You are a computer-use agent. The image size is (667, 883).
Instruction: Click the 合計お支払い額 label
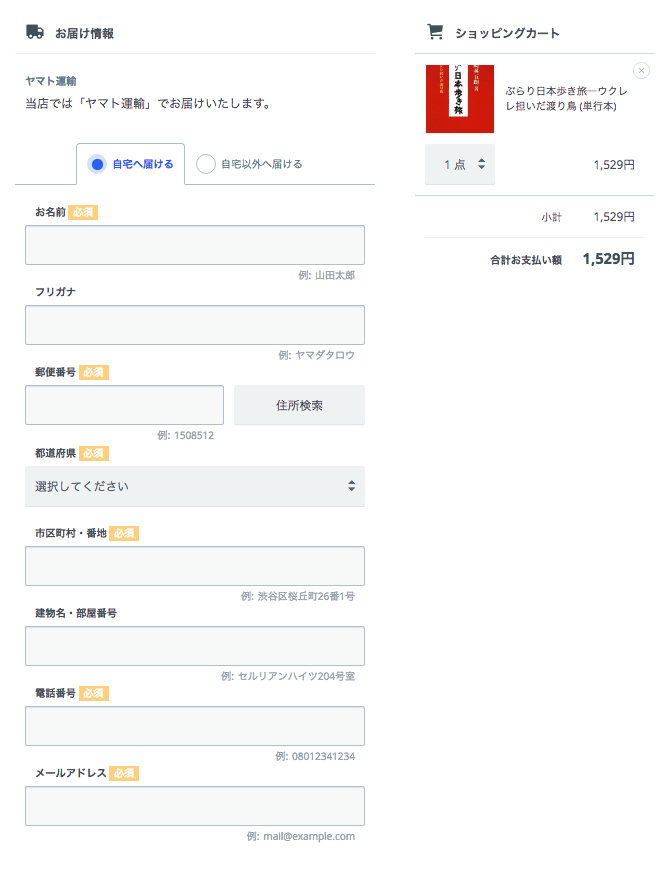pos(526,260)
